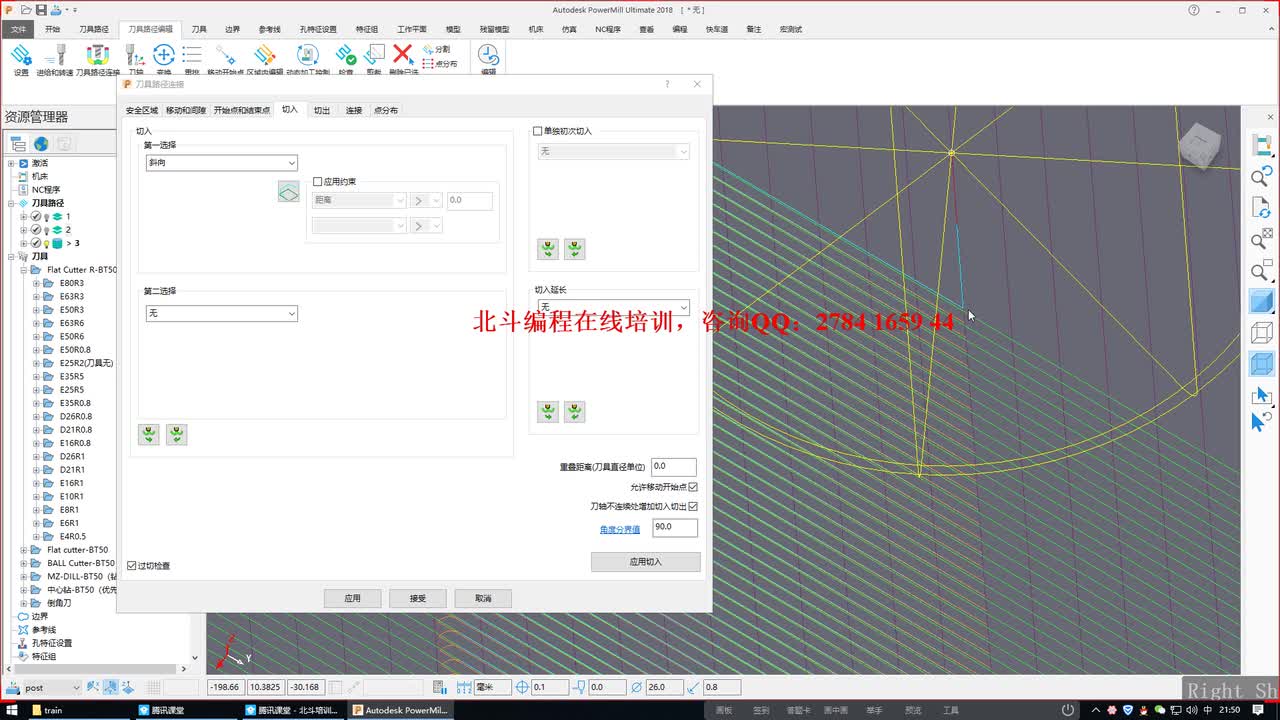Uncheck the 允许移动开始点 checkbox

coord(693,487)
